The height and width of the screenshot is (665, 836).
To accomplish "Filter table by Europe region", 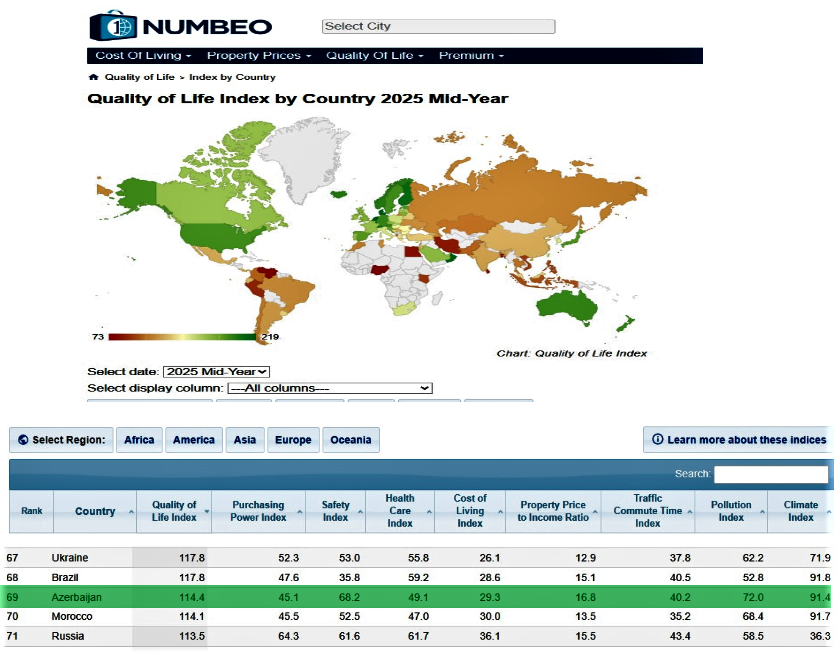I will click(293, 440).
